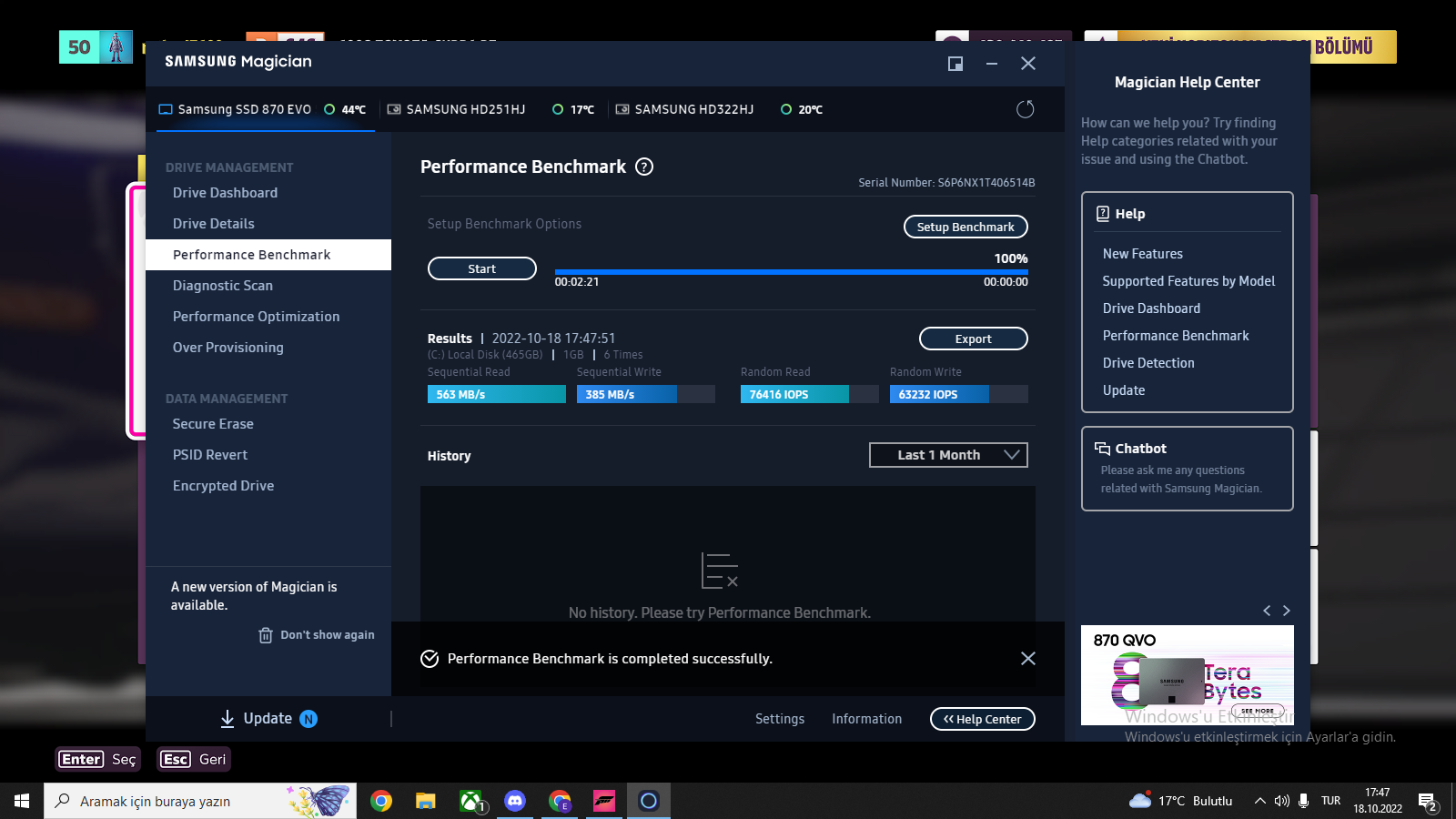
Task: Open Information in the bottom bar
Action: tap(867, 719)
